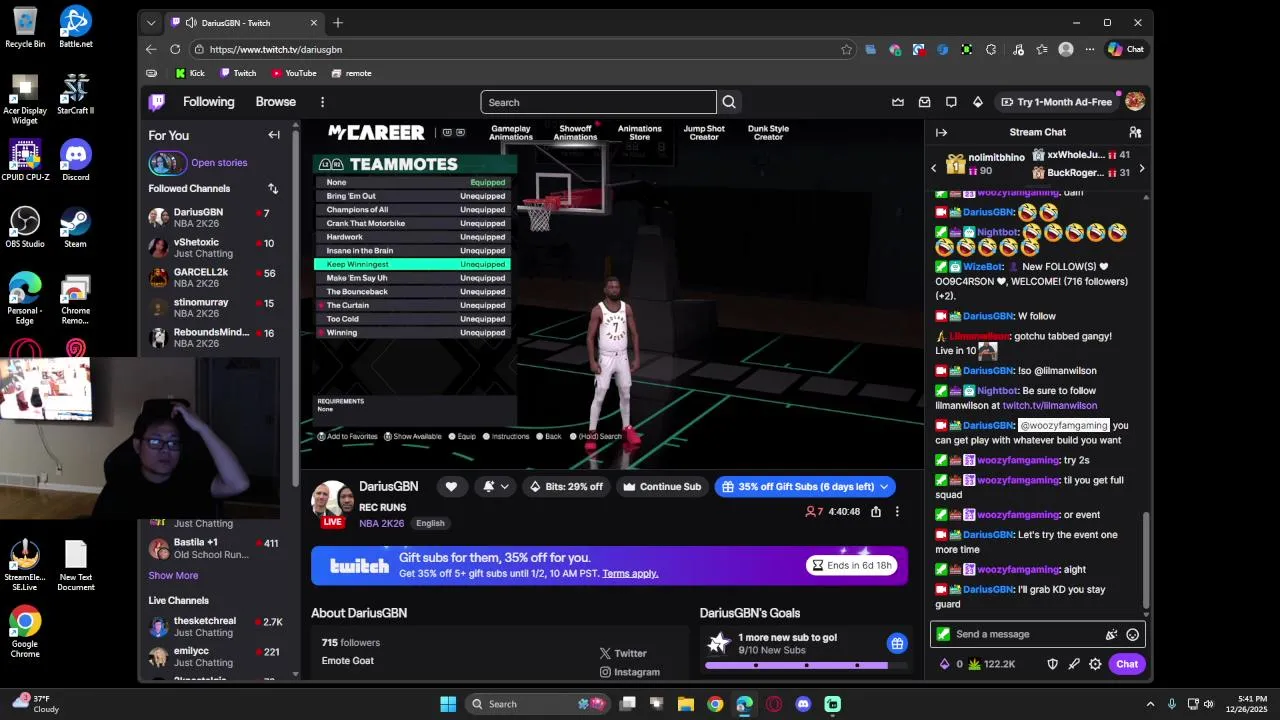Viewport: 1280px width, 720px height.
Task: Show next gift leaderboard page arrow
Action: click(x=1141, y=168)
